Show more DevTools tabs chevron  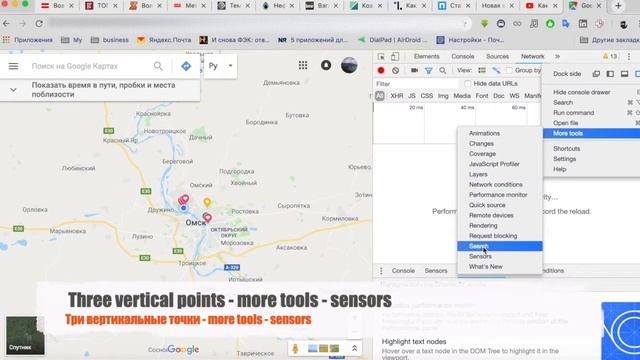coord(557,56)
